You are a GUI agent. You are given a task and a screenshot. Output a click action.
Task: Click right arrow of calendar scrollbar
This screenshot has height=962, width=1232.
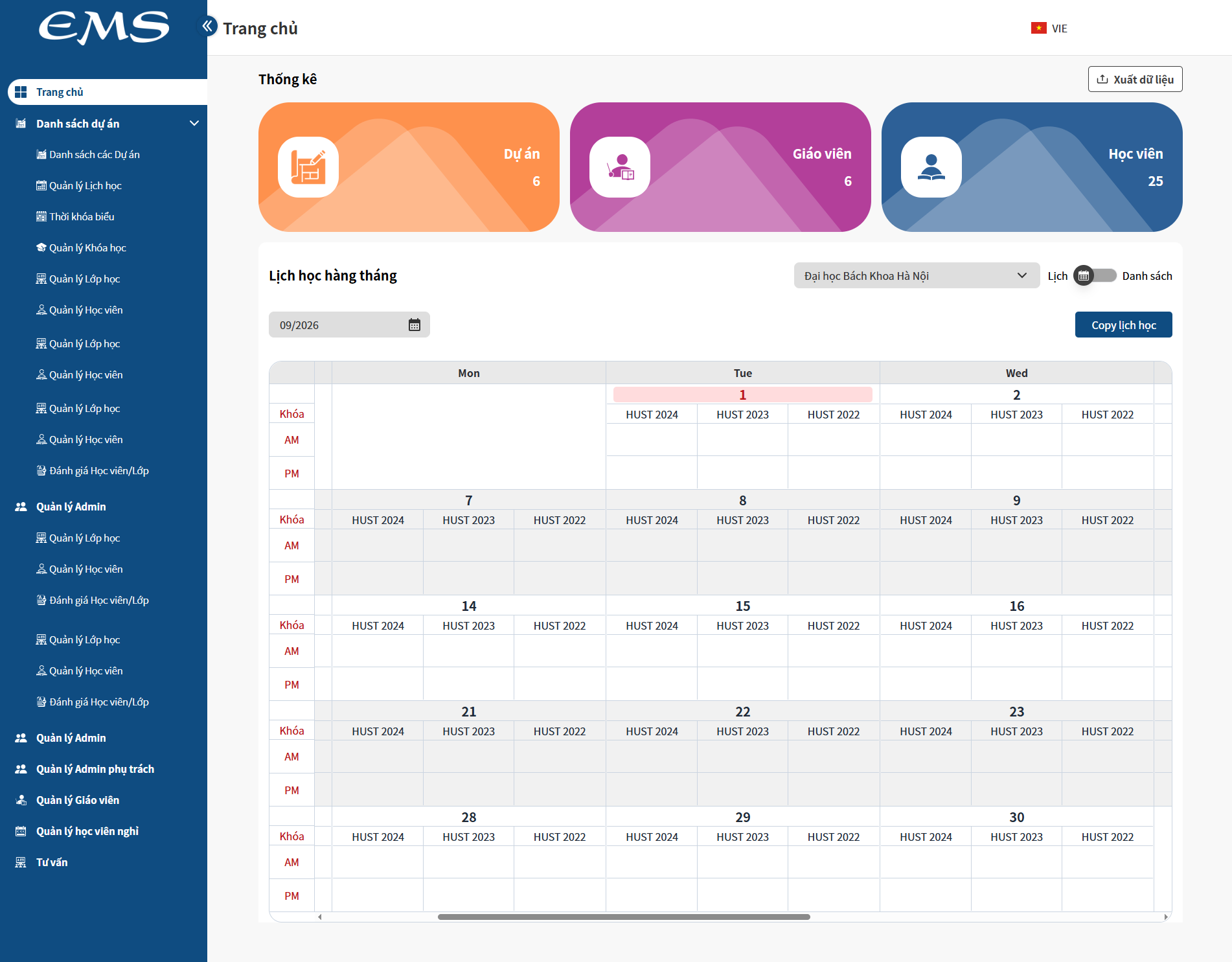pyautogui.click(x=1166, y=917)
